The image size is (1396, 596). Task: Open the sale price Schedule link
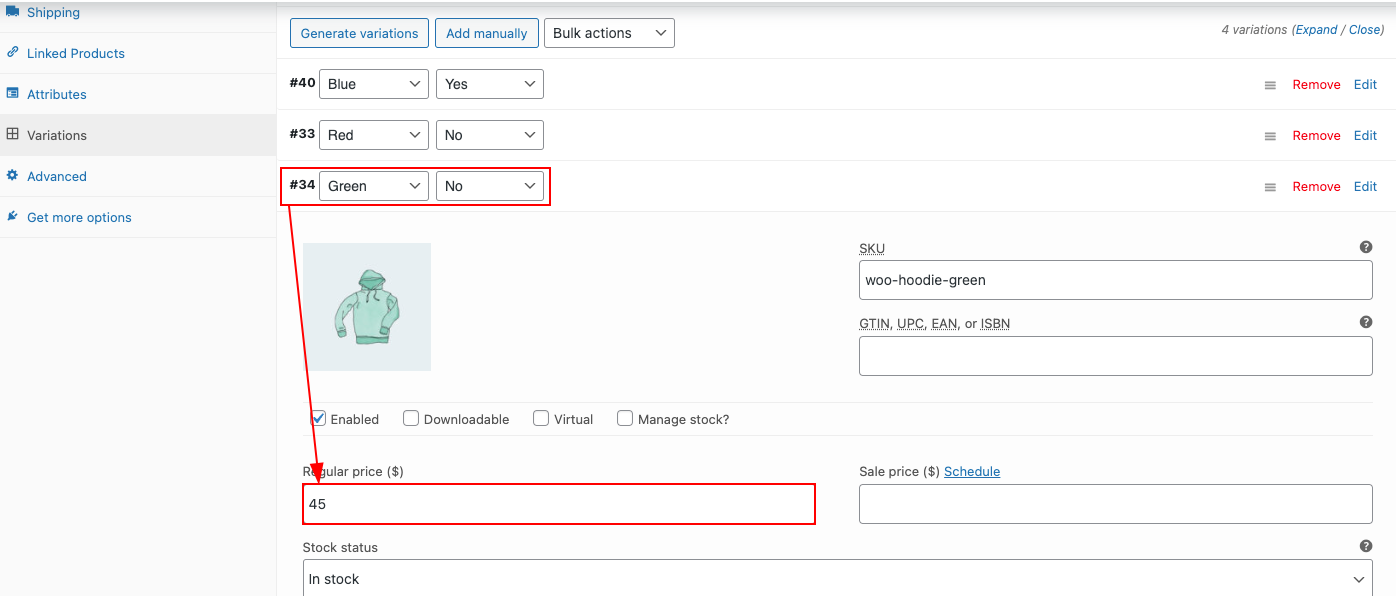(972, 471)
